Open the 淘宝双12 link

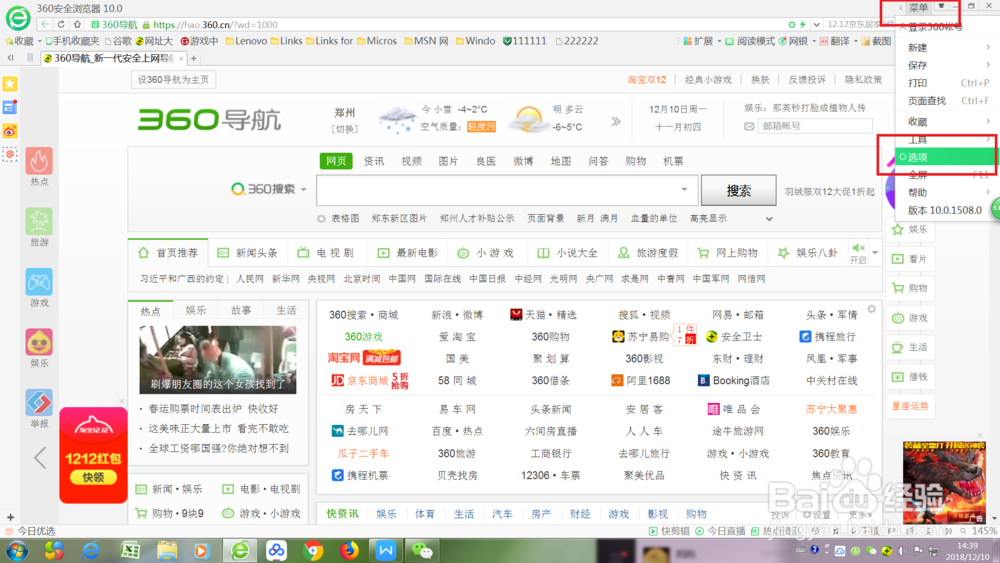coord(647,80)
